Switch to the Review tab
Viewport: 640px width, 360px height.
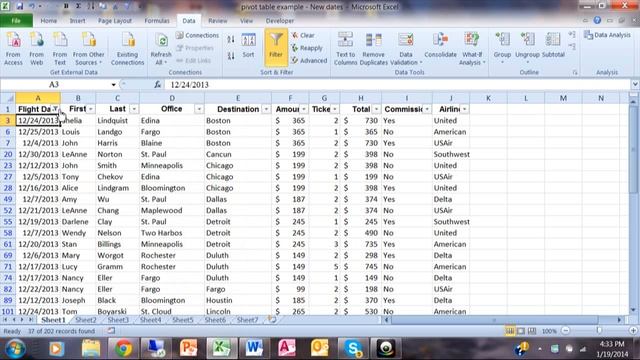[218, 21]
